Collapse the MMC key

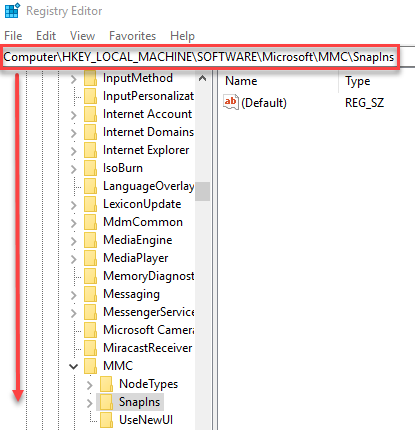[73, 367]
